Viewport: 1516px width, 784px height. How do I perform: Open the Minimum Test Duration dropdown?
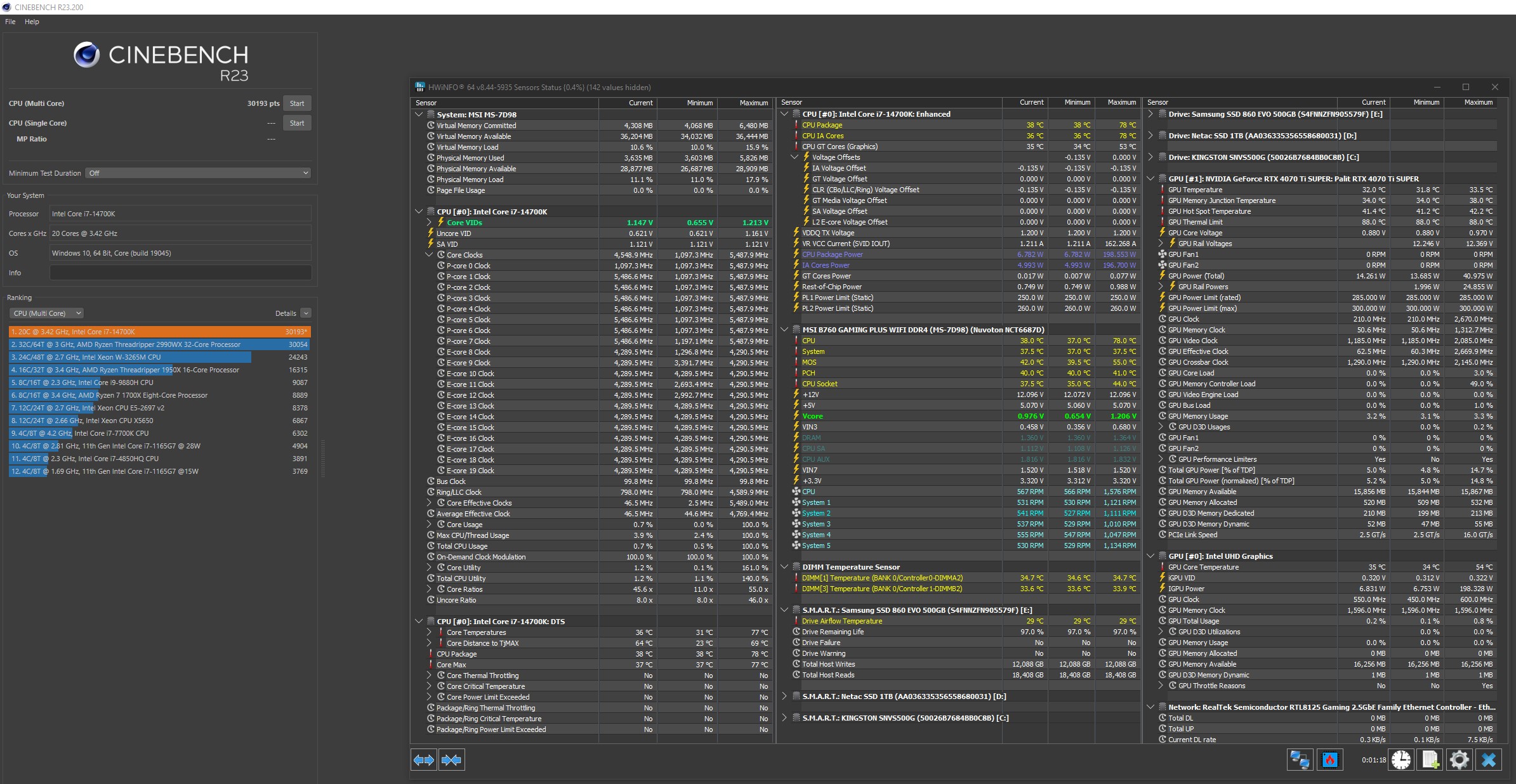pyautogui.click(x=199, y=173)
